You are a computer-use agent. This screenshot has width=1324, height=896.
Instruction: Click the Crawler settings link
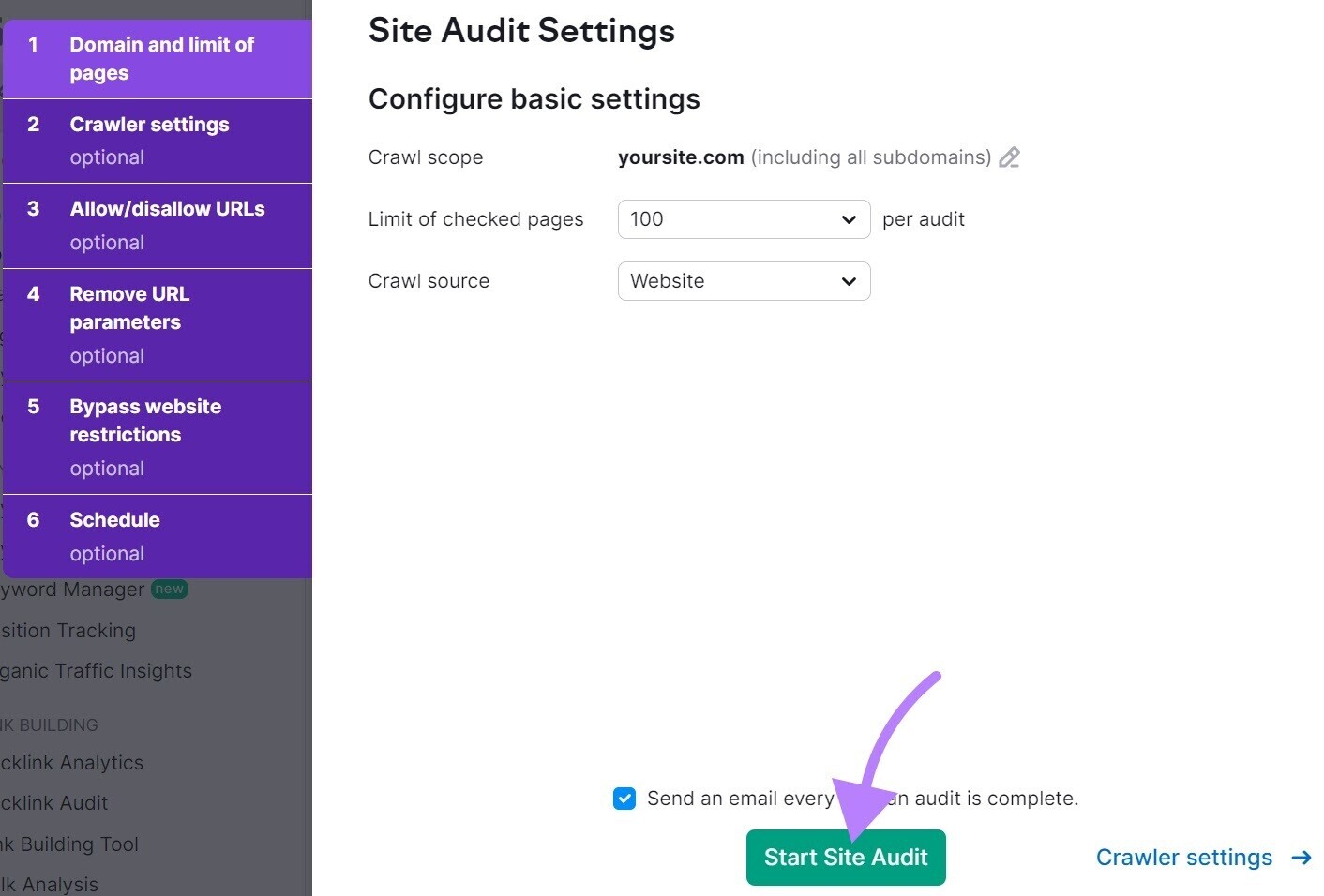coord(1183,857)
